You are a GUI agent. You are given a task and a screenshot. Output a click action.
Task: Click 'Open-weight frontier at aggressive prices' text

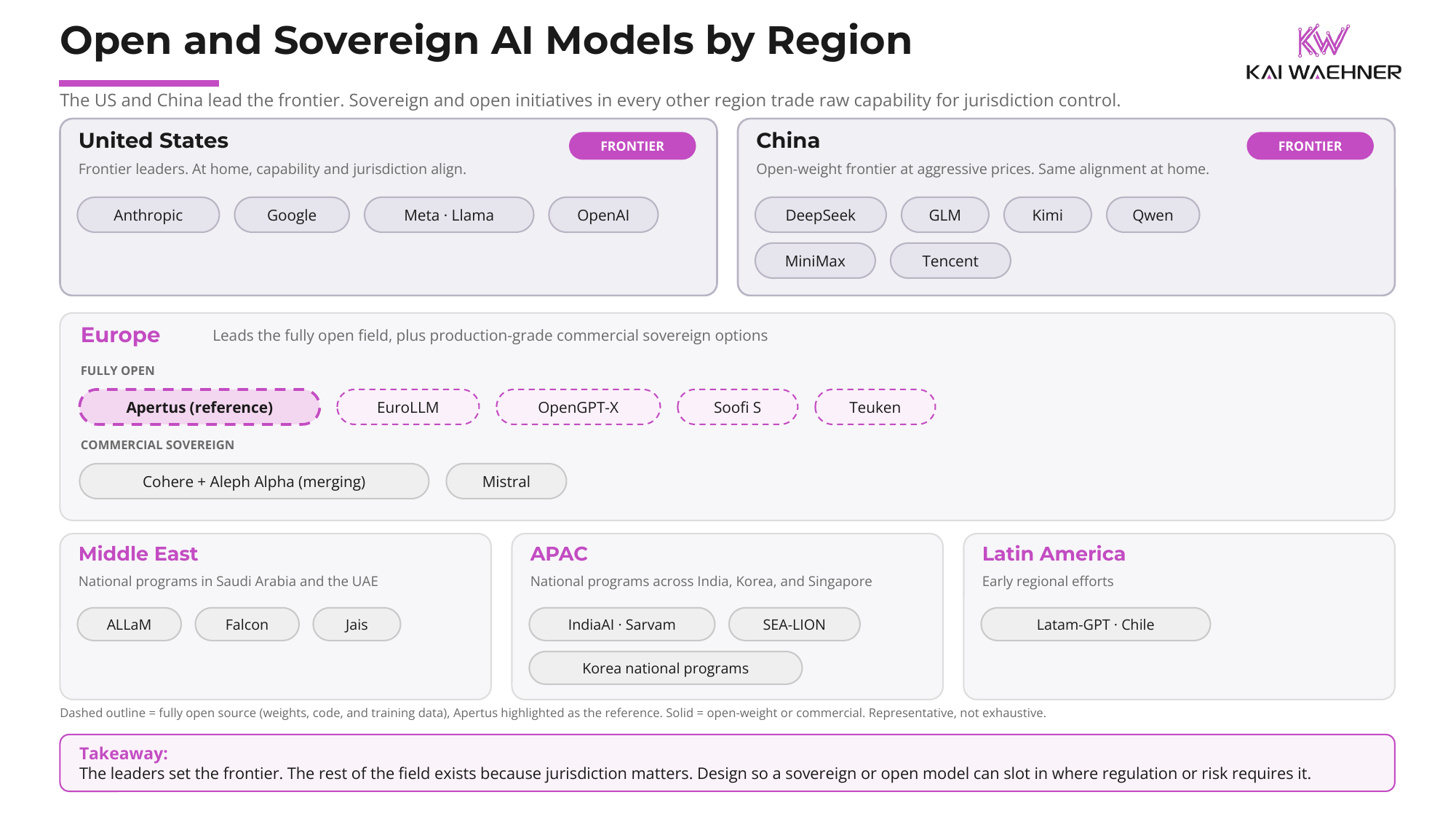click(x=982, y=169)
